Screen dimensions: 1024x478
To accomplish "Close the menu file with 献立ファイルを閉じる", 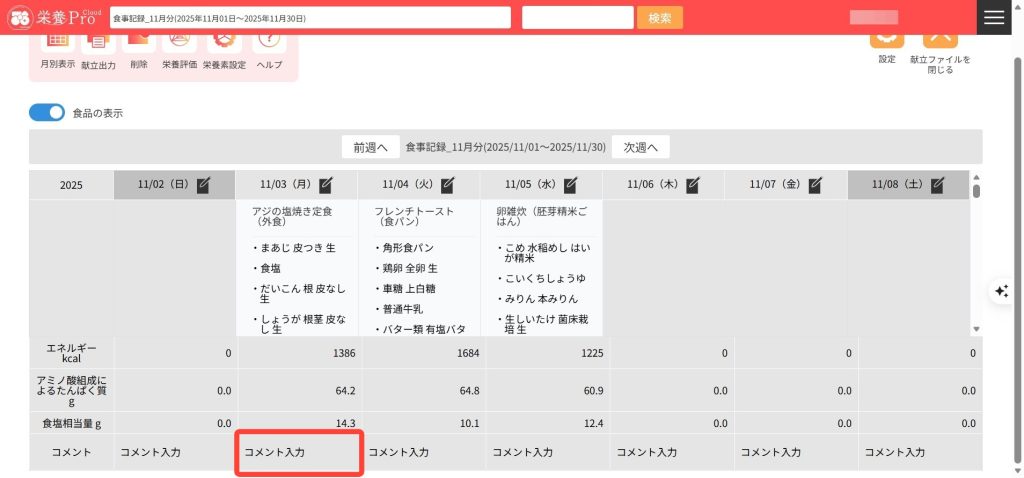I will pyautogui.click(x=939, y=38).
